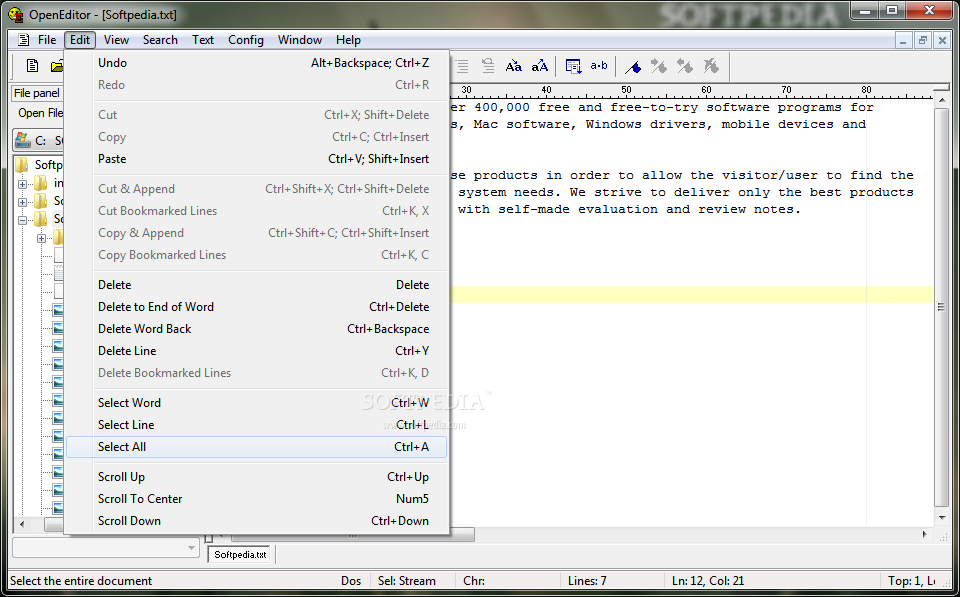Click editor vertical scrollbar down arrow

pos(942,518)
